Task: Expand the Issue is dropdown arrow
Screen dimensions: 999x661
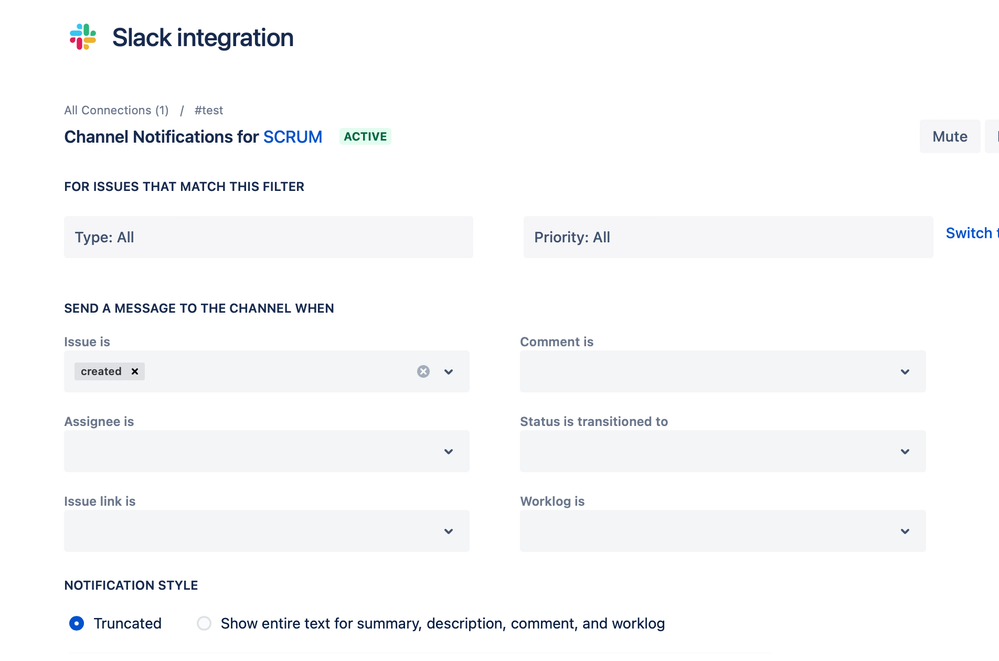Action: point(449,371)
